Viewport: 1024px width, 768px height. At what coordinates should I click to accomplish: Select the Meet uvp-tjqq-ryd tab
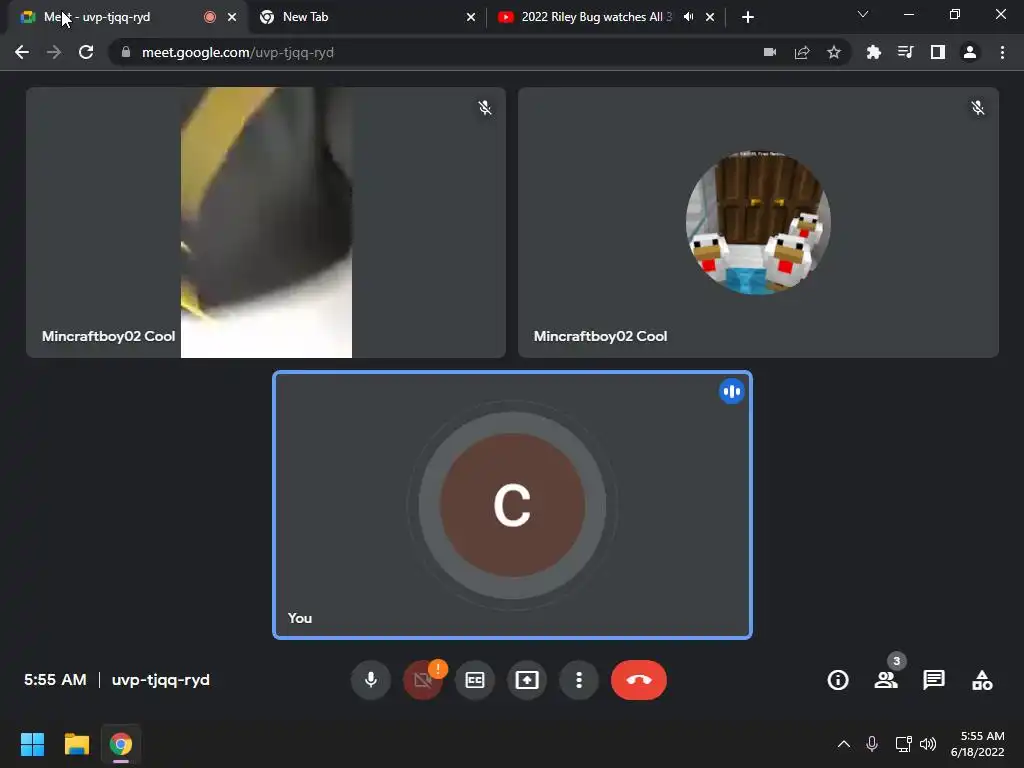pos(124,17)
